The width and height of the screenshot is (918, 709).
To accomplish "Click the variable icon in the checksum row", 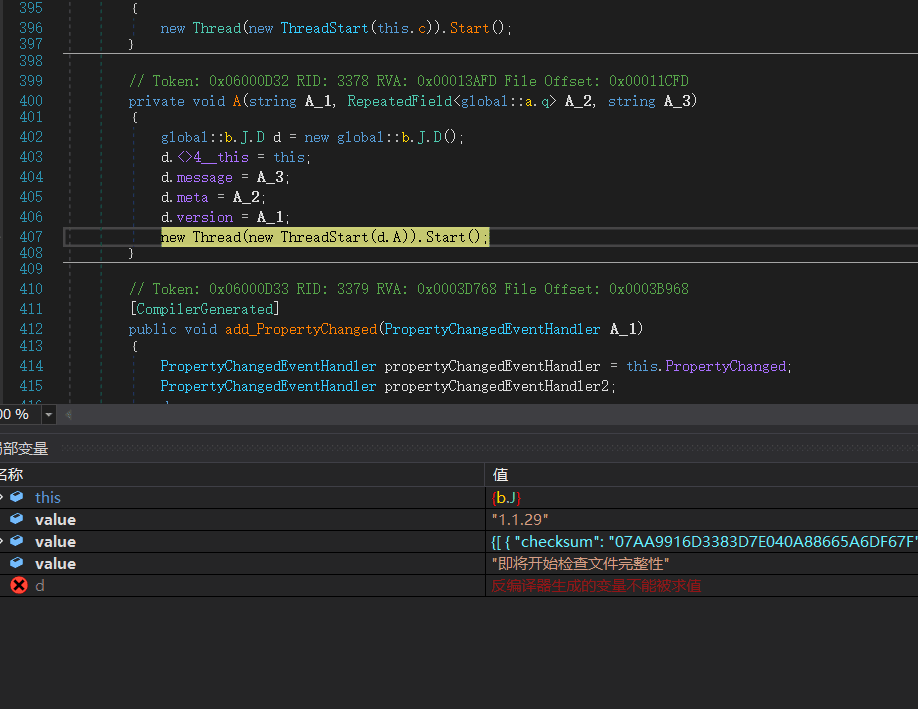I will pyautogui.click(x=16, y=542).
